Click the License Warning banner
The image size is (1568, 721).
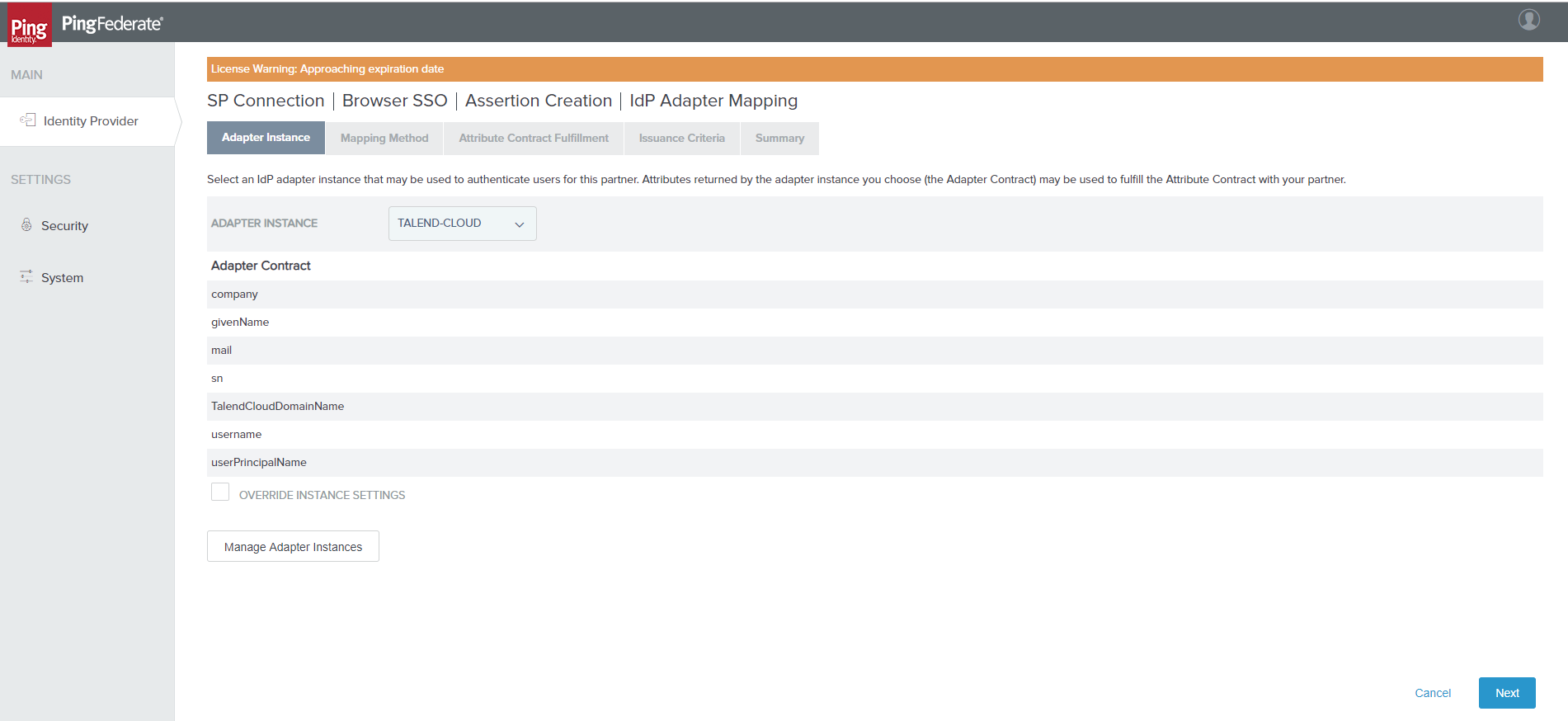pos(874,69)
